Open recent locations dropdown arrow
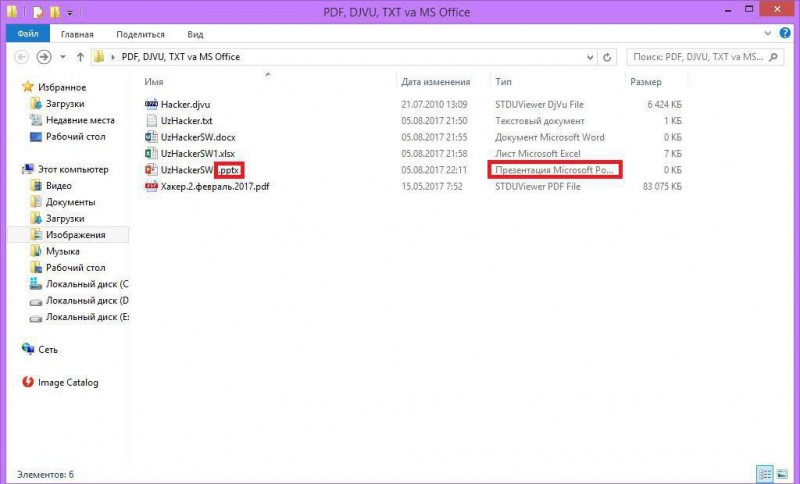This screenshot has height=484, width=800. coord(63,57)
